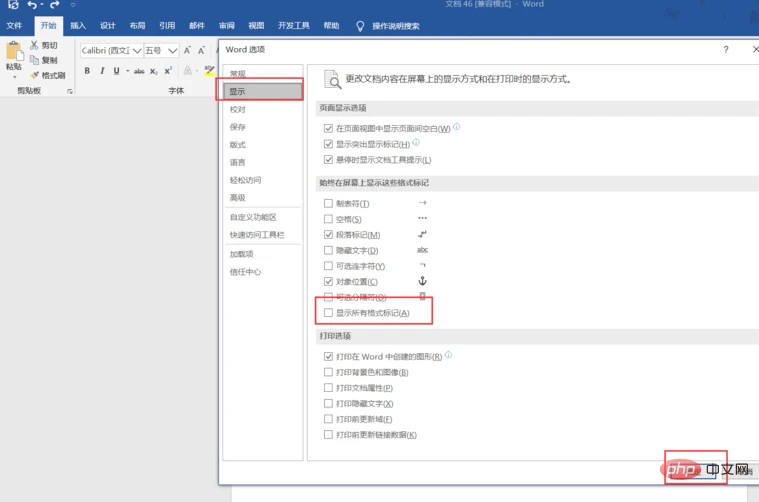Enable 打印前更新链接数据(K) checkbox
The height and width of the screenshot is (502, 759).
(328, 434)
